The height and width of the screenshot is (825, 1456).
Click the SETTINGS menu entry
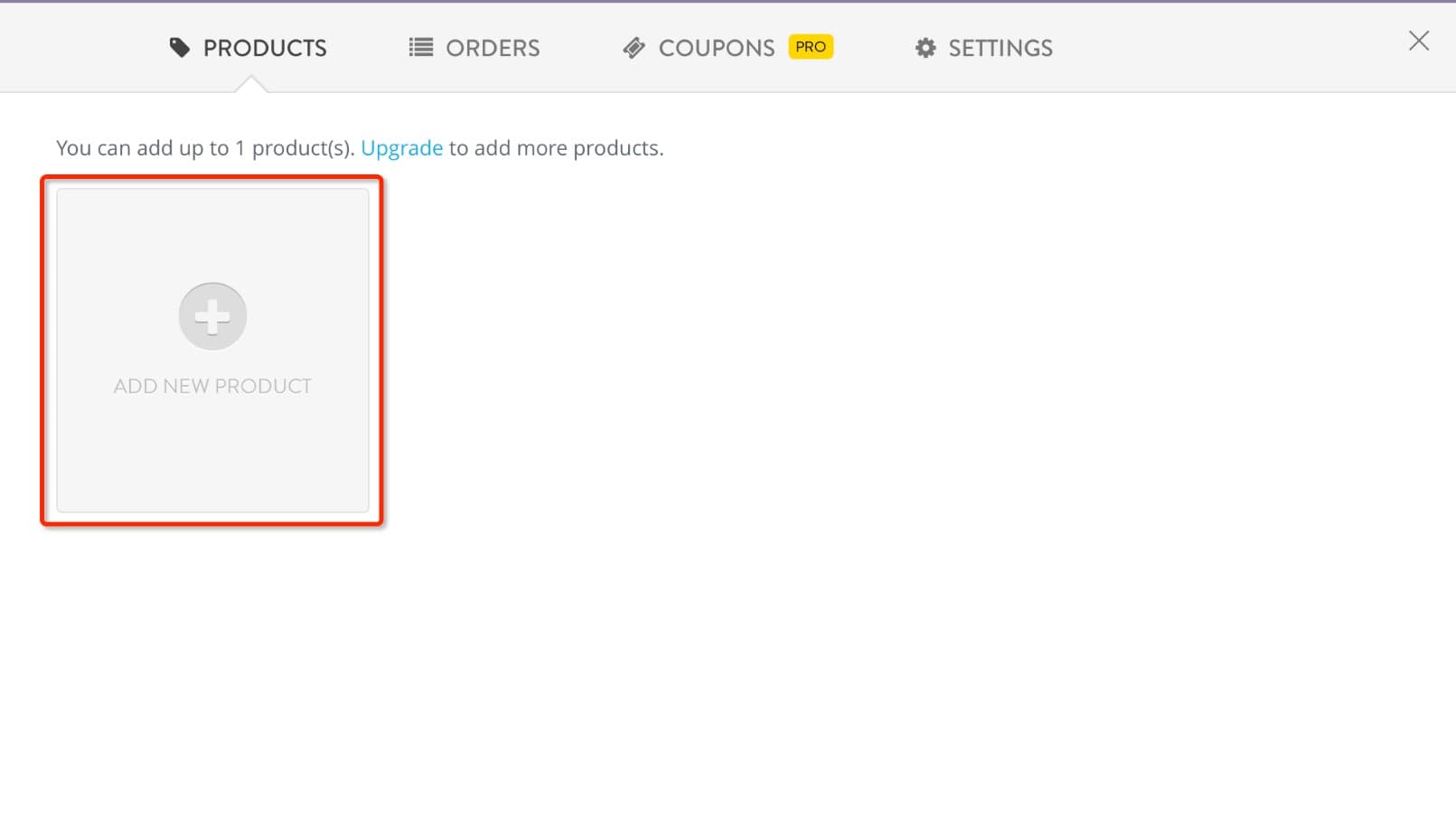[999, 48]
